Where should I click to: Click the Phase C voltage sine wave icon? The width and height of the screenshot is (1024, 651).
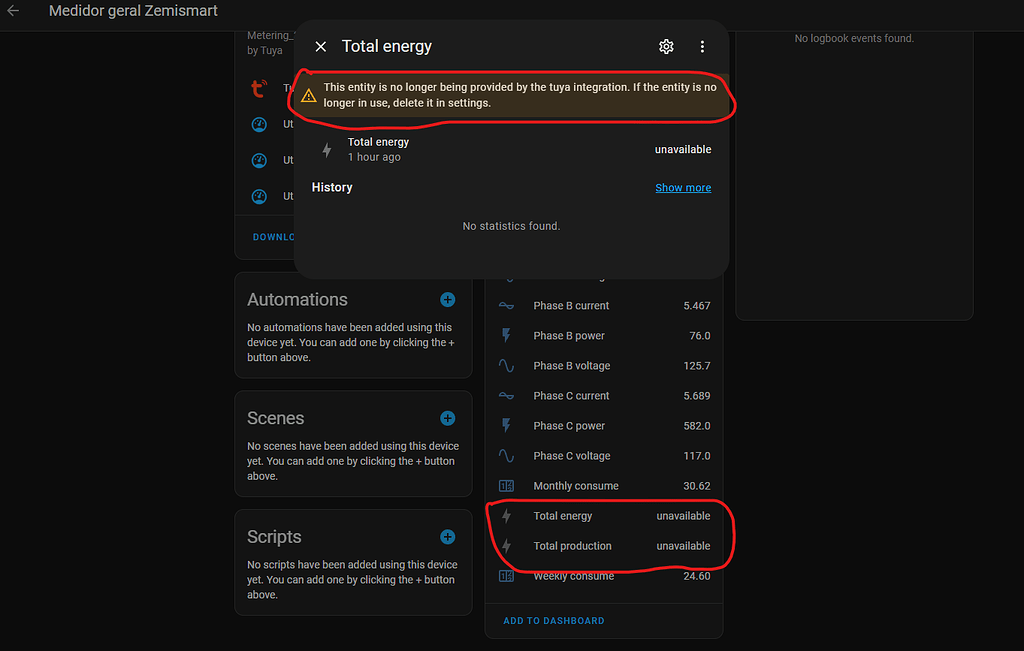[507, 455]
